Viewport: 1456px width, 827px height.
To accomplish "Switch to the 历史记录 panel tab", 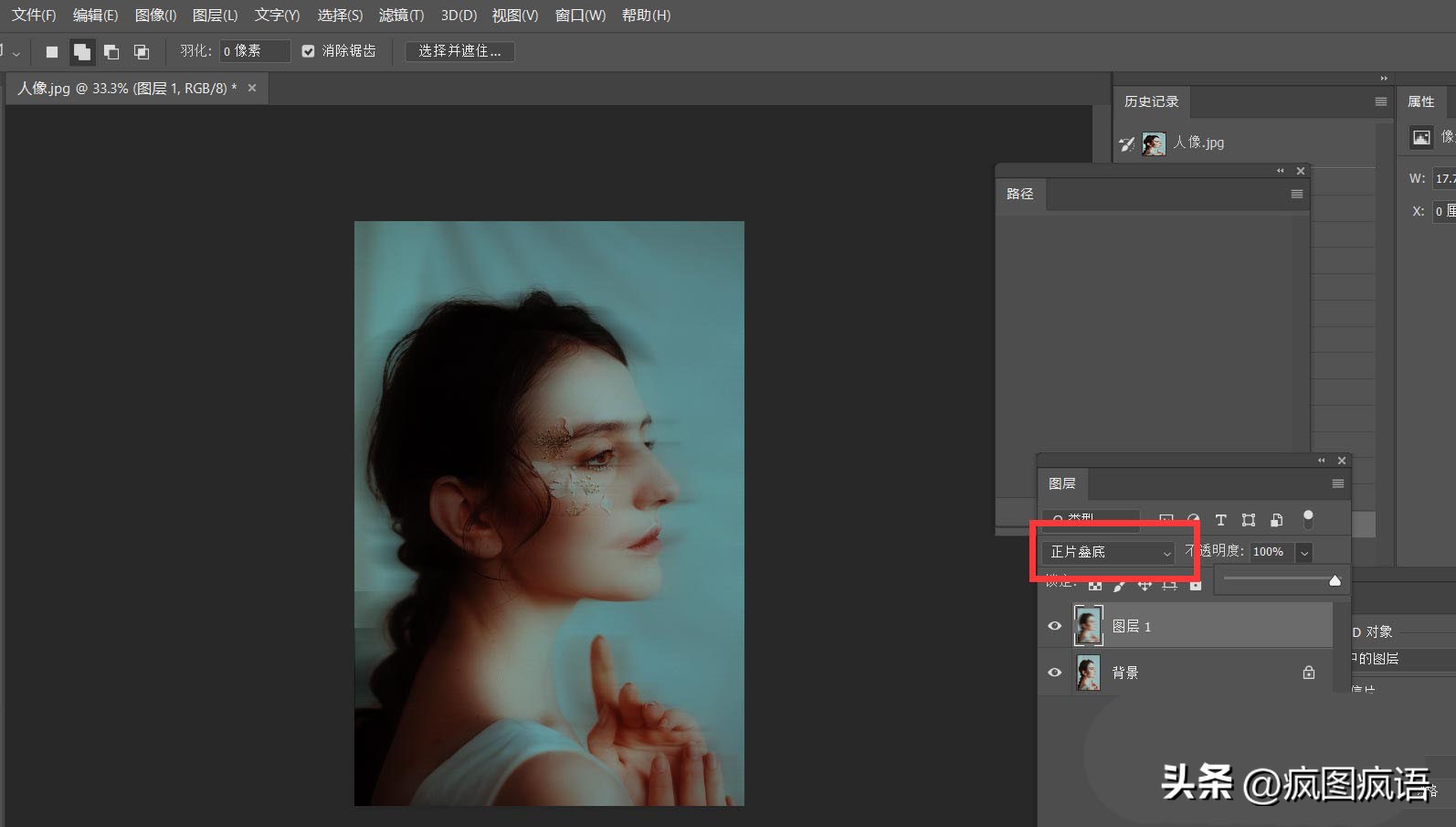I will tap(1151, 101).
